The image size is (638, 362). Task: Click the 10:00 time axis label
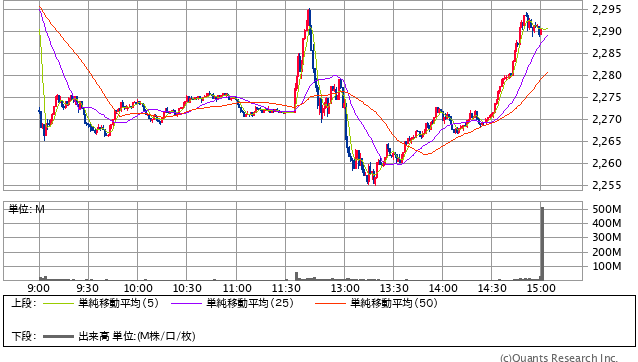(x=138, y=288)
